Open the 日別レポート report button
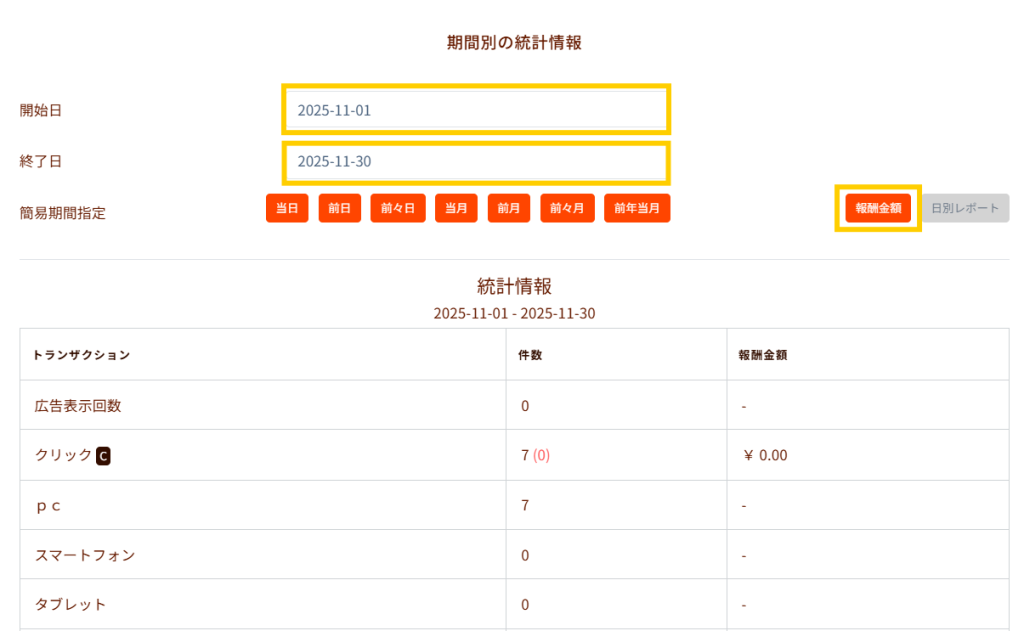 964,208
